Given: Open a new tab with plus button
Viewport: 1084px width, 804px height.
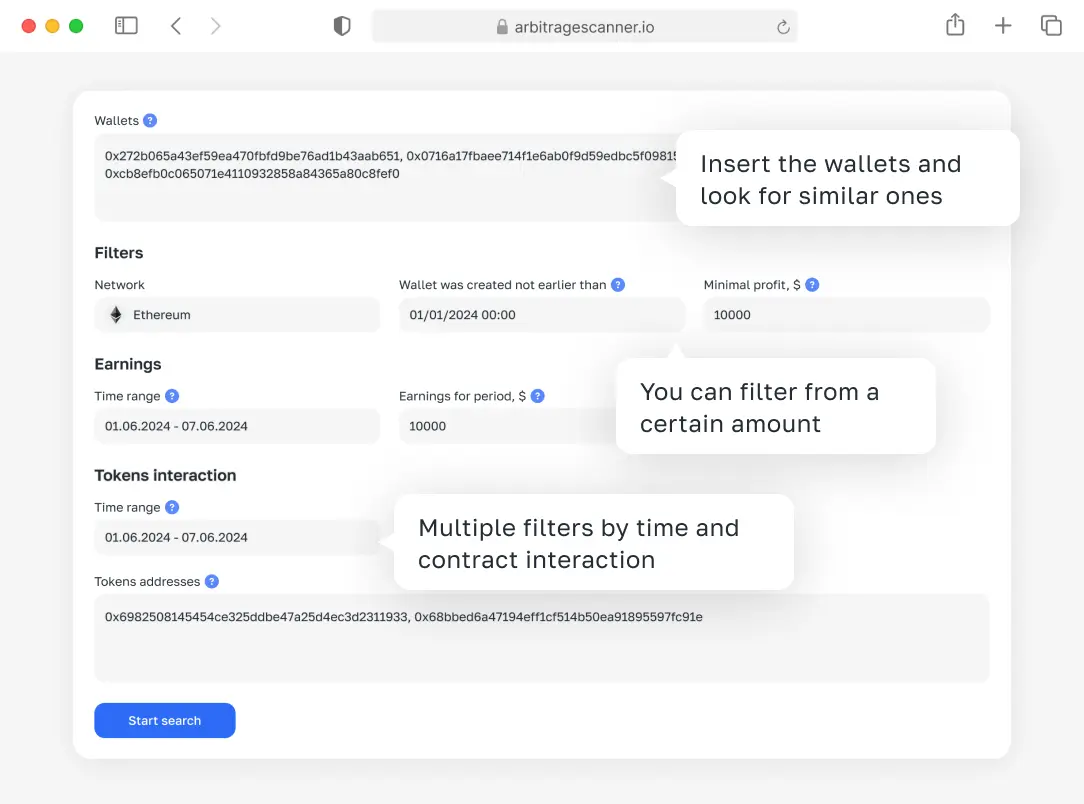Looking at the screenshot, I should tap(1003, 26).
